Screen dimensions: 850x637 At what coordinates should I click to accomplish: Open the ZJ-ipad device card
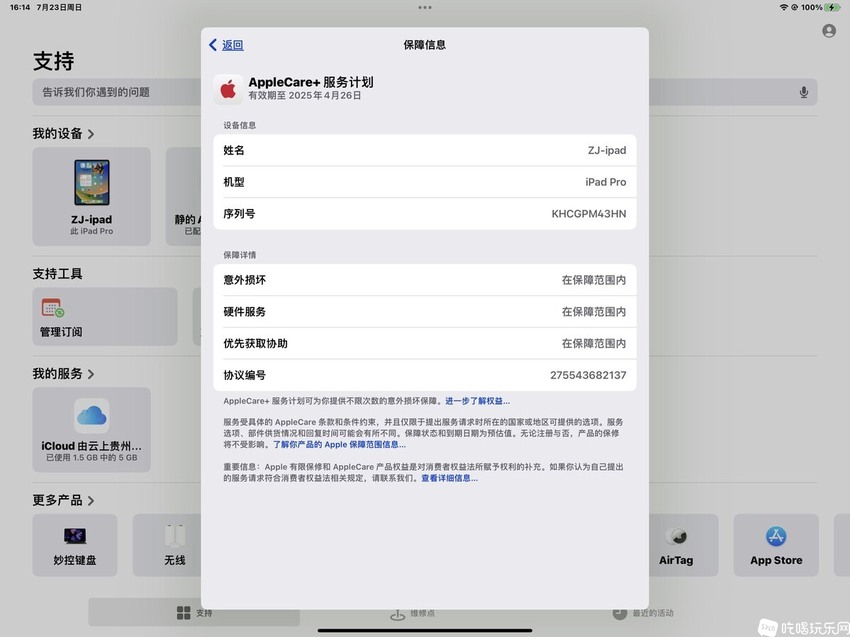92,196
